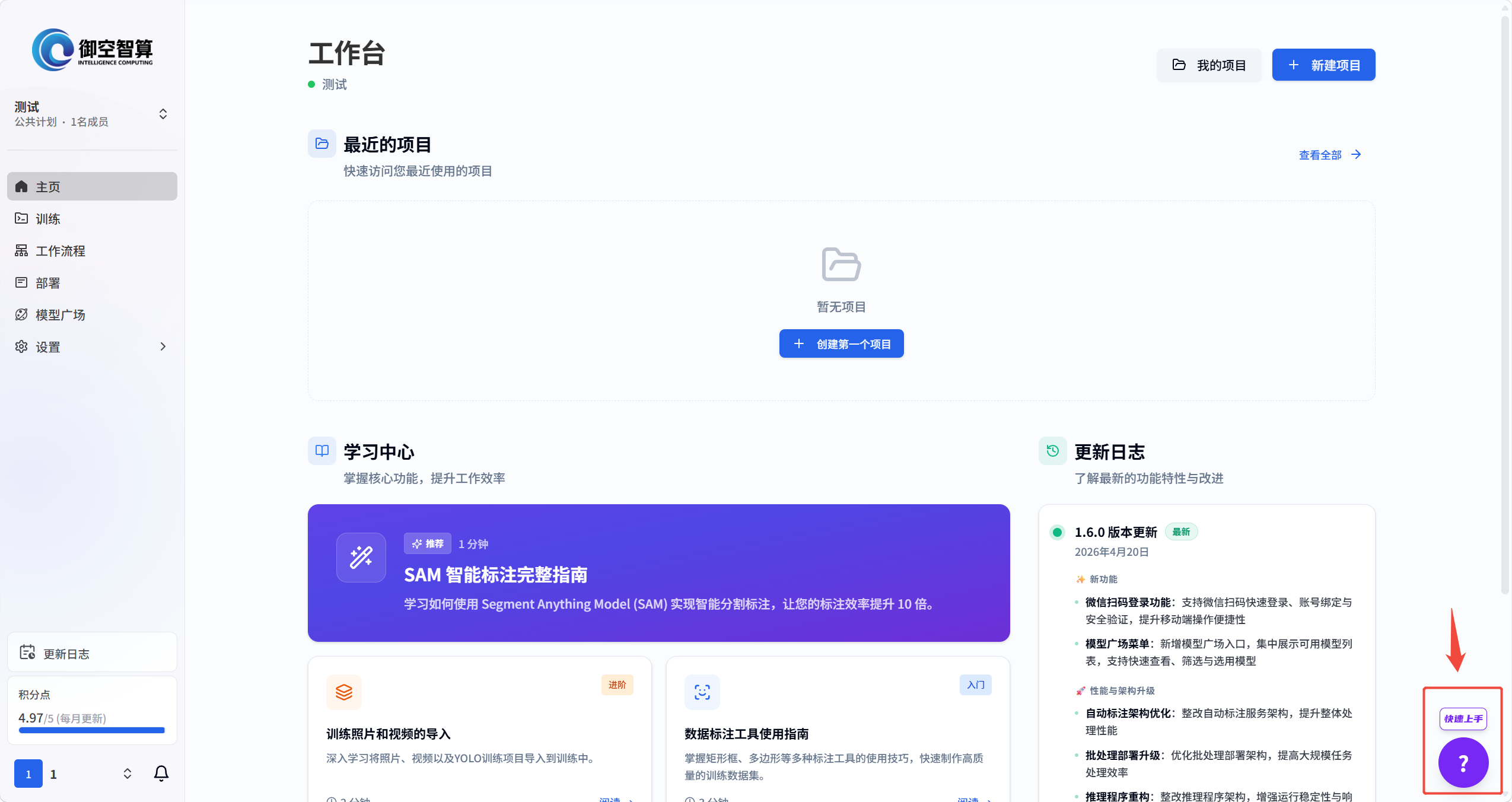Click the green 最新 badge
The height and width of the screenshot is (802, 1512).
point(1181,532)
